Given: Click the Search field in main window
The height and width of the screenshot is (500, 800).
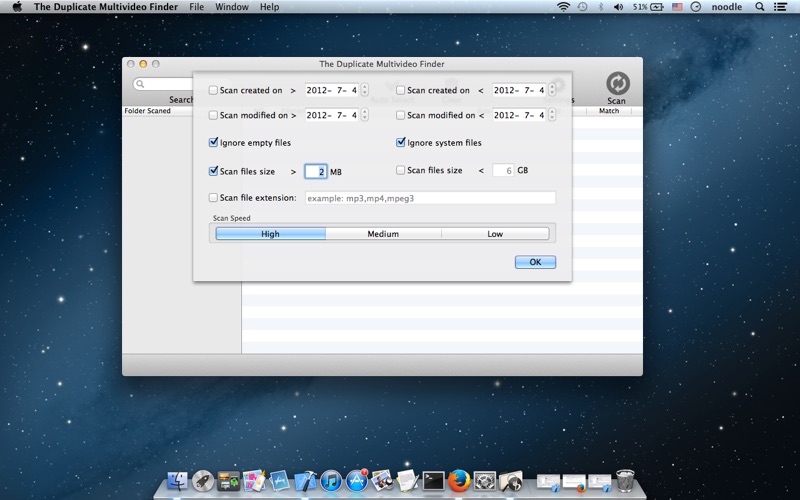Looking at the screenshot, I should coord(163,84).
